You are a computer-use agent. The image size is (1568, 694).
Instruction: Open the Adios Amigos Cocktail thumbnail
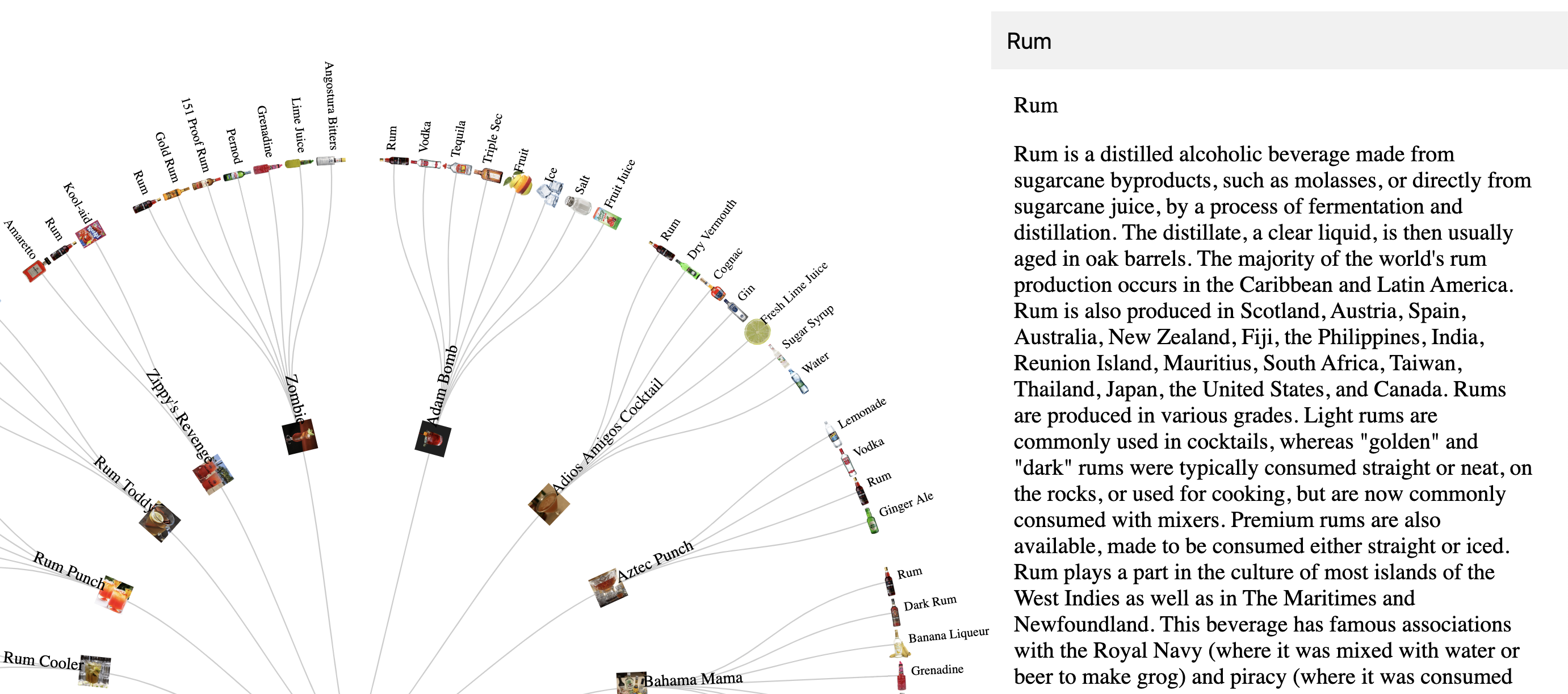[x=549, y=504]
